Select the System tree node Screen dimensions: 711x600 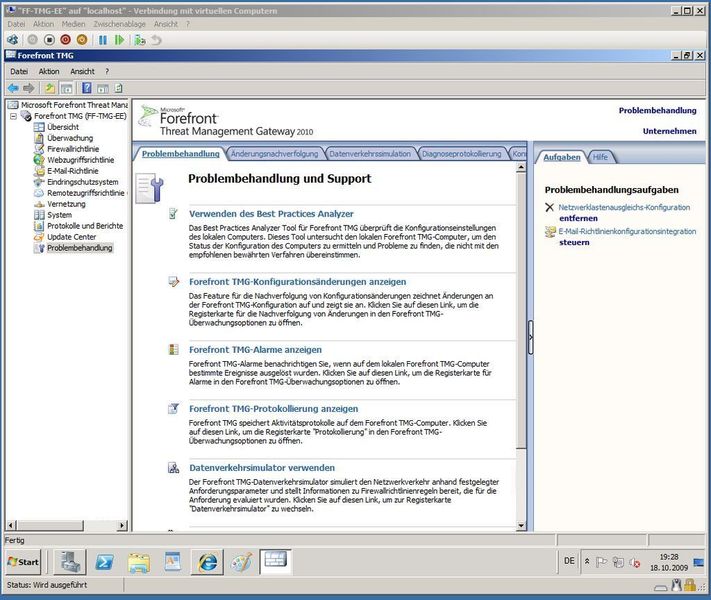59,215
